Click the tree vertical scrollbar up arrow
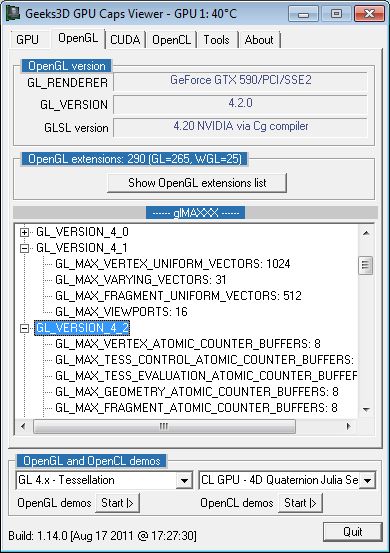The width and height of the screenshot is (390, 553). pos(366,233)
